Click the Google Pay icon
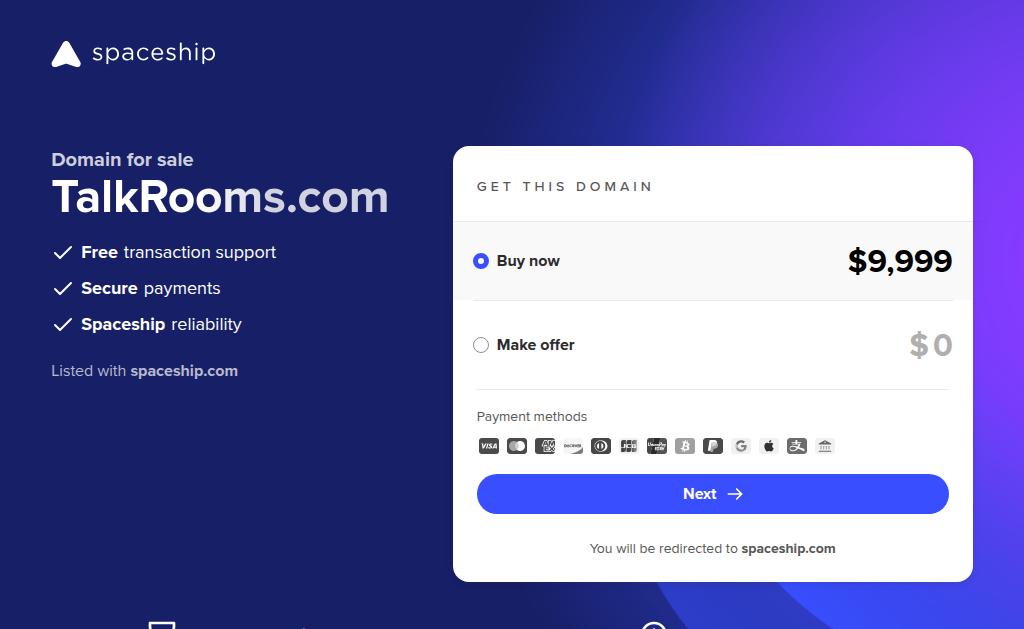Viewport: 1024px width, 629px height. click(741, 446)
